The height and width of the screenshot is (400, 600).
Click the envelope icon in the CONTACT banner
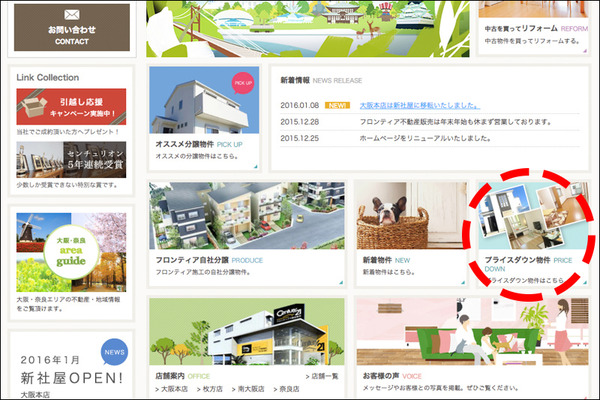[x=72, y=15]
